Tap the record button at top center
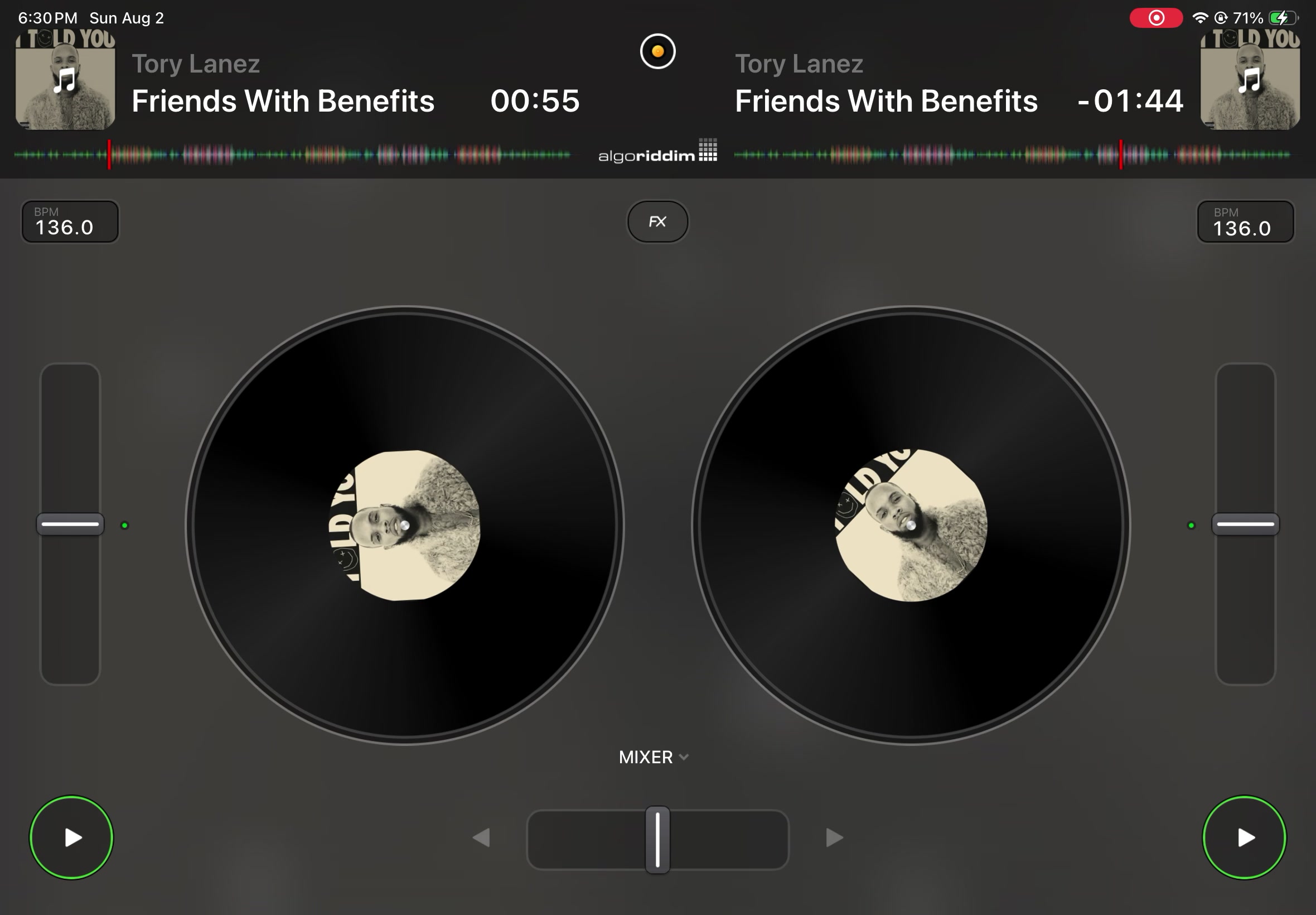The image size is (1316, 915). point(657,51)
